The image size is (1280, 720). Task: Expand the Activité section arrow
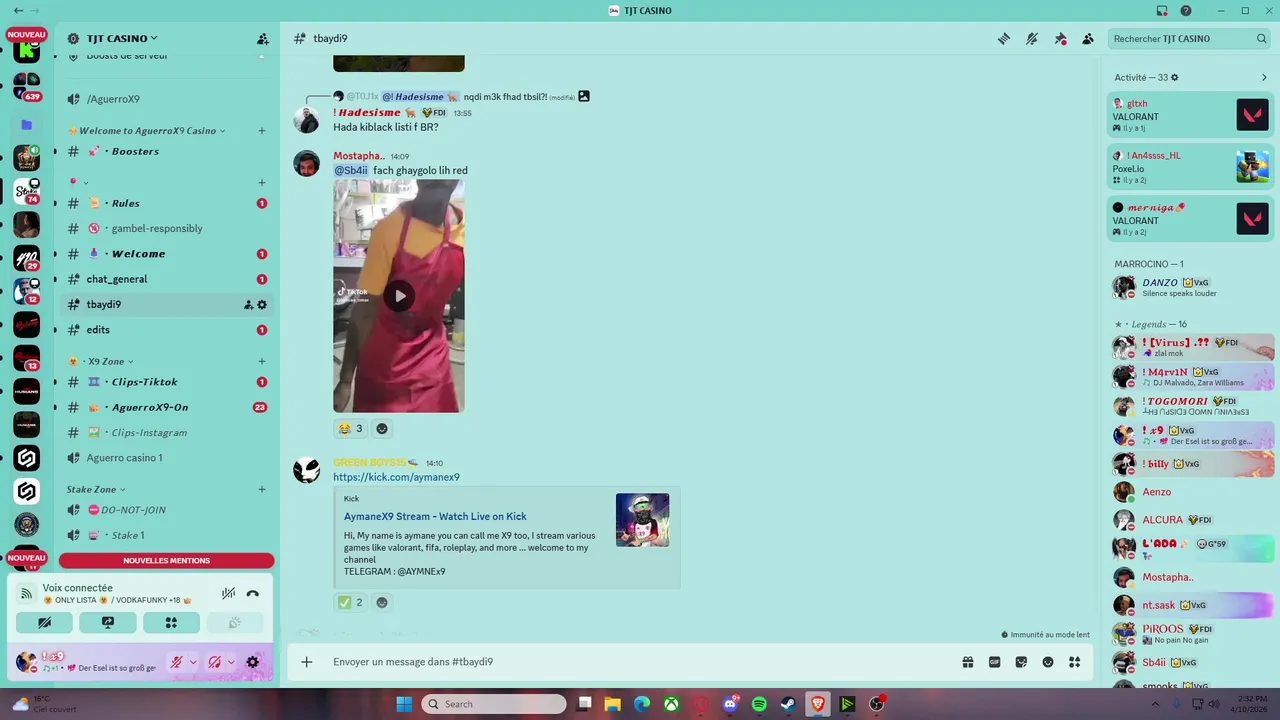coord(1264,77)
